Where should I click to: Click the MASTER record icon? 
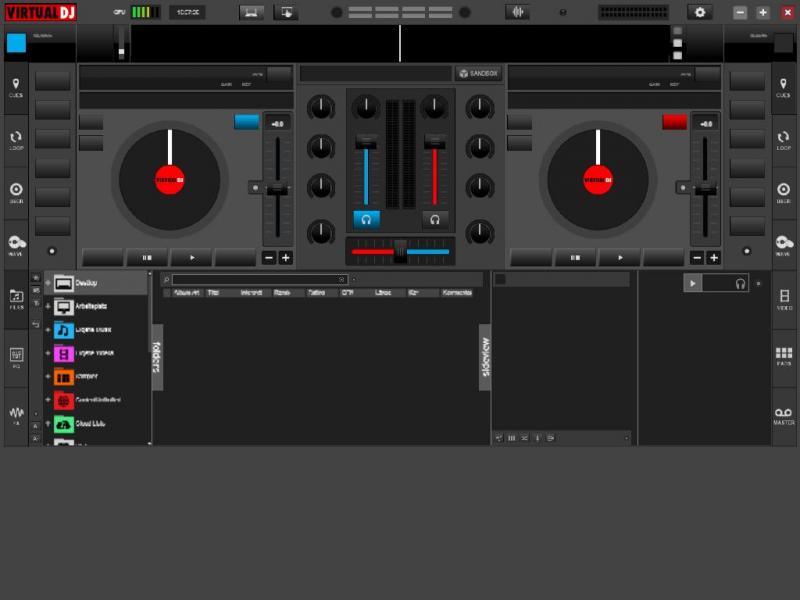tap(784, 414)
